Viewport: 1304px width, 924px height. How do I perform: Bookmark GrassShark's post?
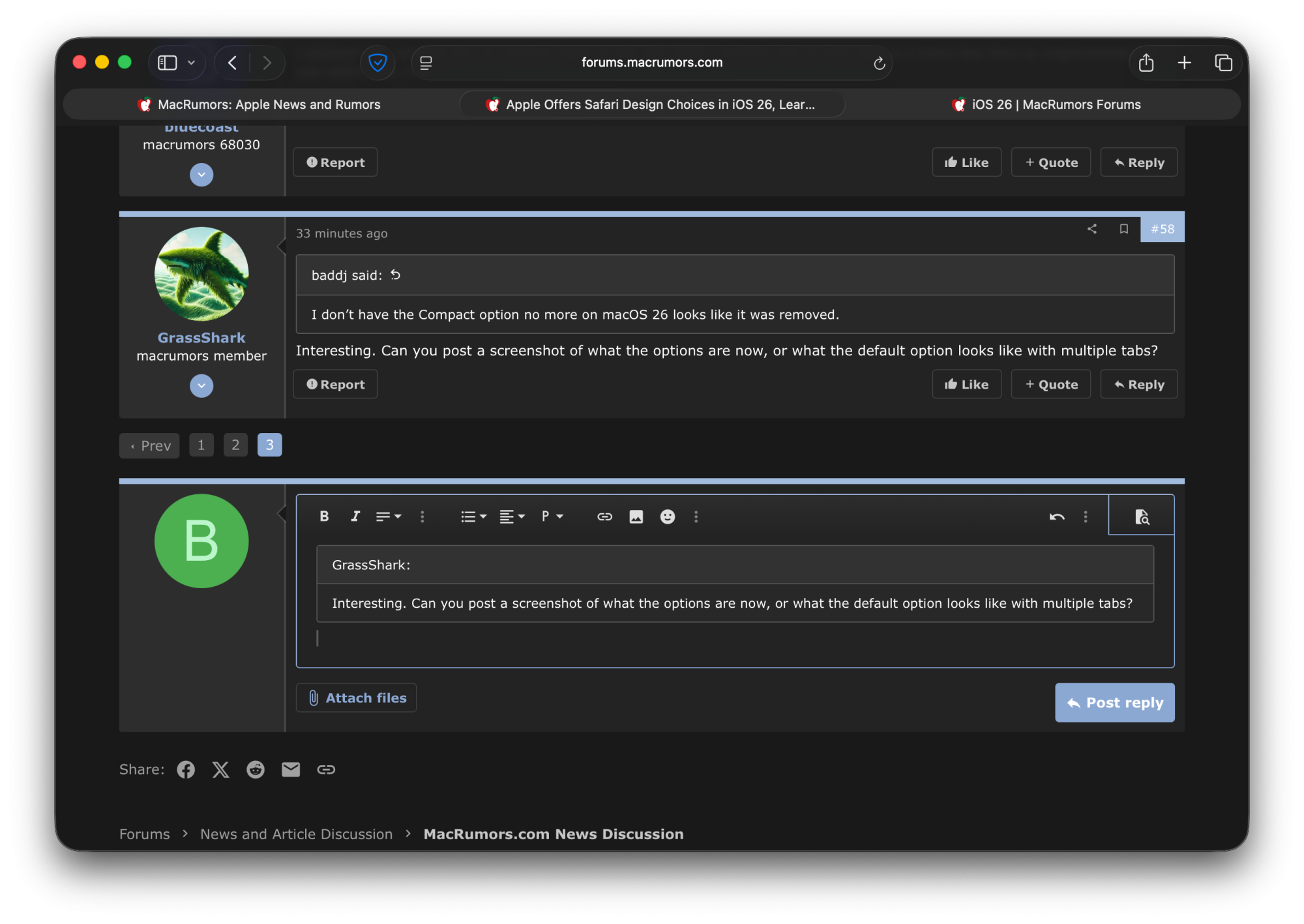pos(1124,229)
